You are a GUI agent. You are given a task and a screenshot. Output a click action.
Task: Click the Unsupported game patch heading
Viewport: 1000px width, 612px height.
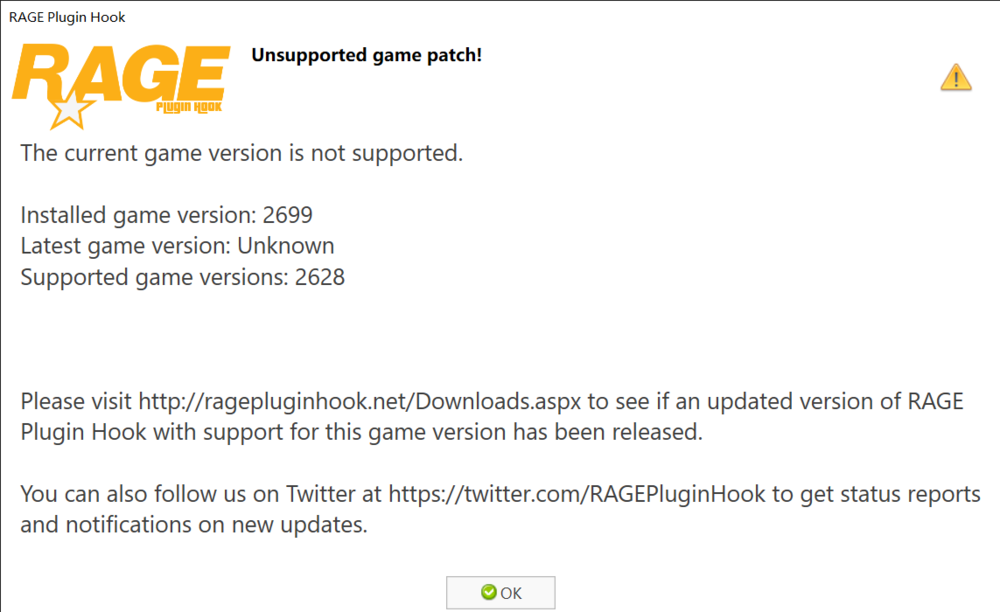366,55
